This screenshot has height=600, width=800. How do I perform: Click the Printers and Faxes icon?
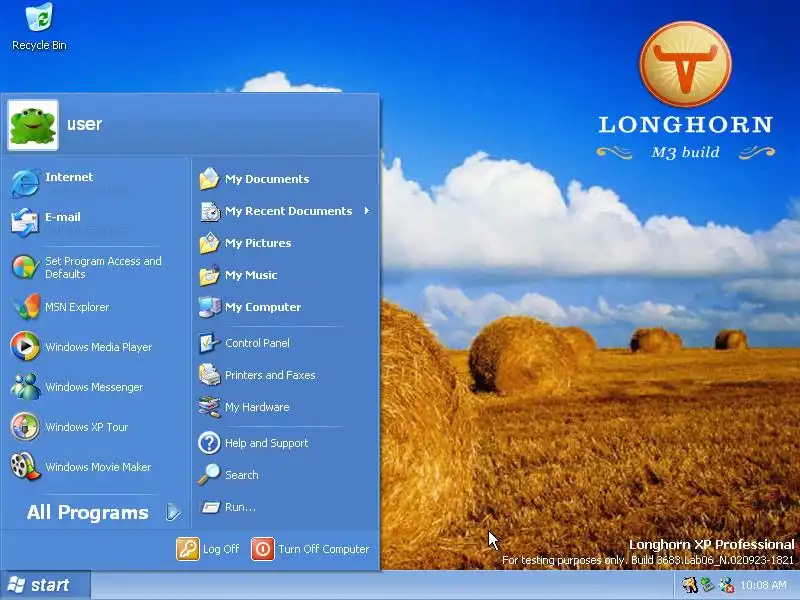click(209, 375)
